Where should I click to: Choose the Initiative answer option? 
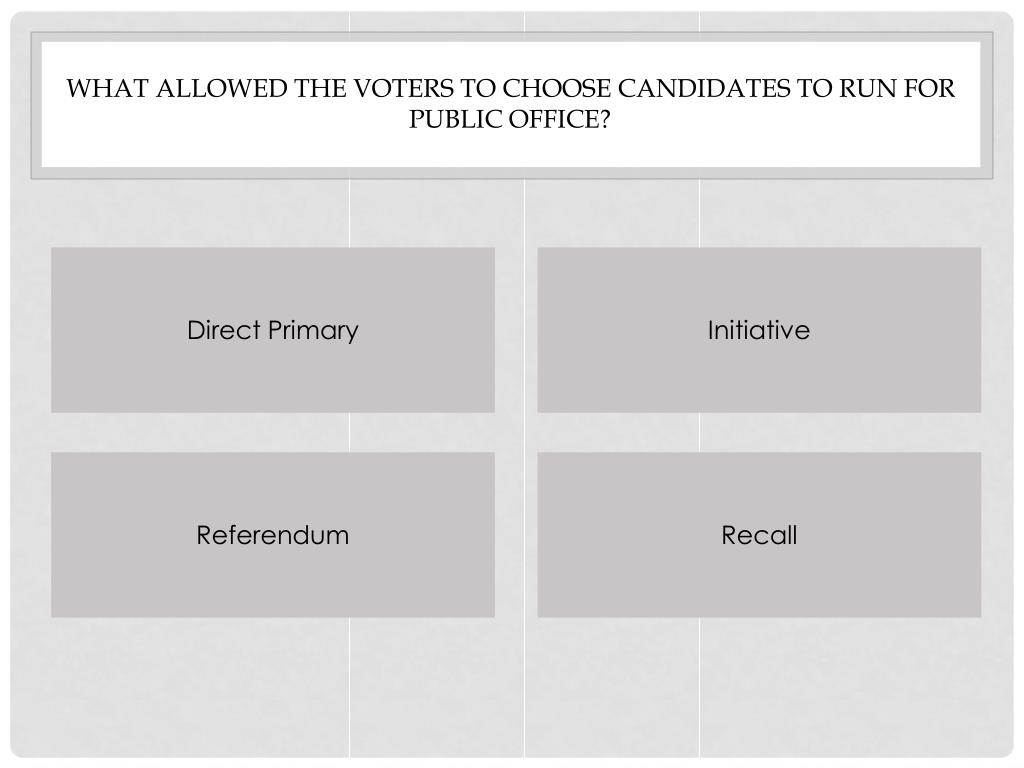[759, 330]
